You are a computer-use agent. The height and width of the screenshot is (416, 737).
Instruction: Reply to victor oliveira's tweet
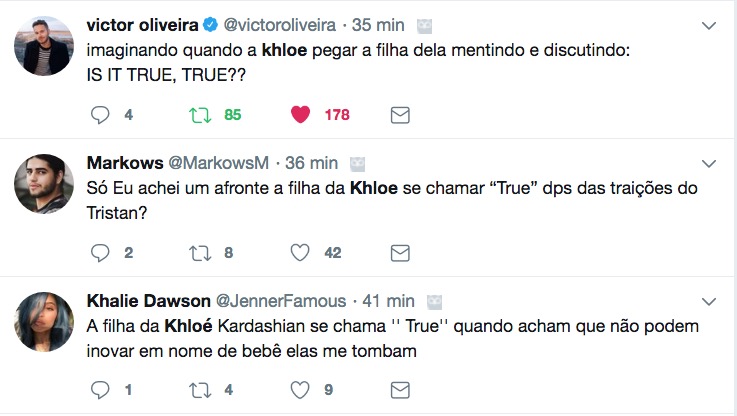pos(100,115)
